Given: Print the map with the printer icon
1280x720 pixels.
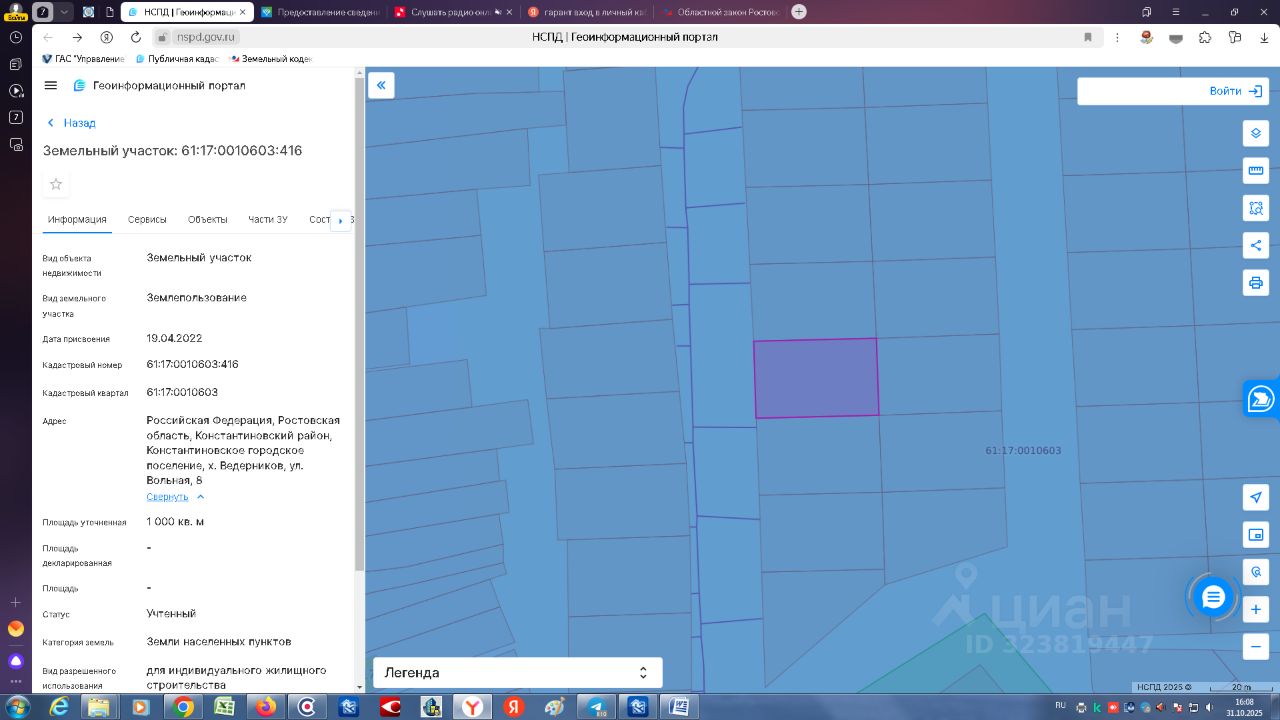Looking at the screenshot, I should point(1256,282).
